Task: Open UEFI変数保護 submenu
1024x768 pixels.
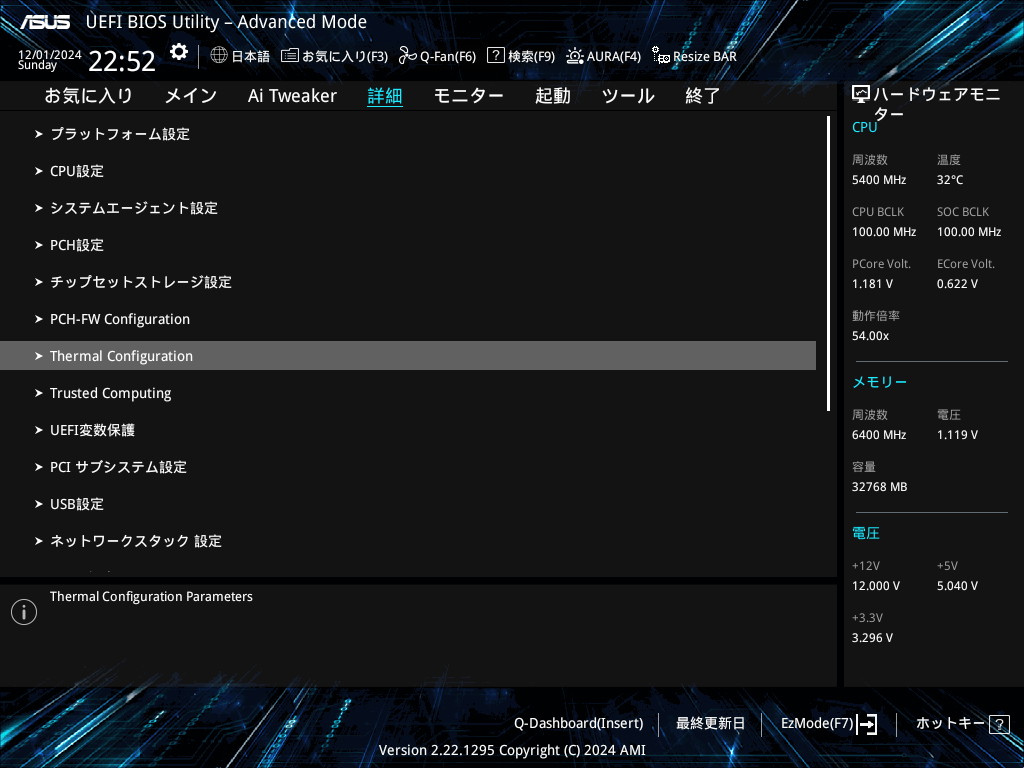Action: tap(408, 430)
